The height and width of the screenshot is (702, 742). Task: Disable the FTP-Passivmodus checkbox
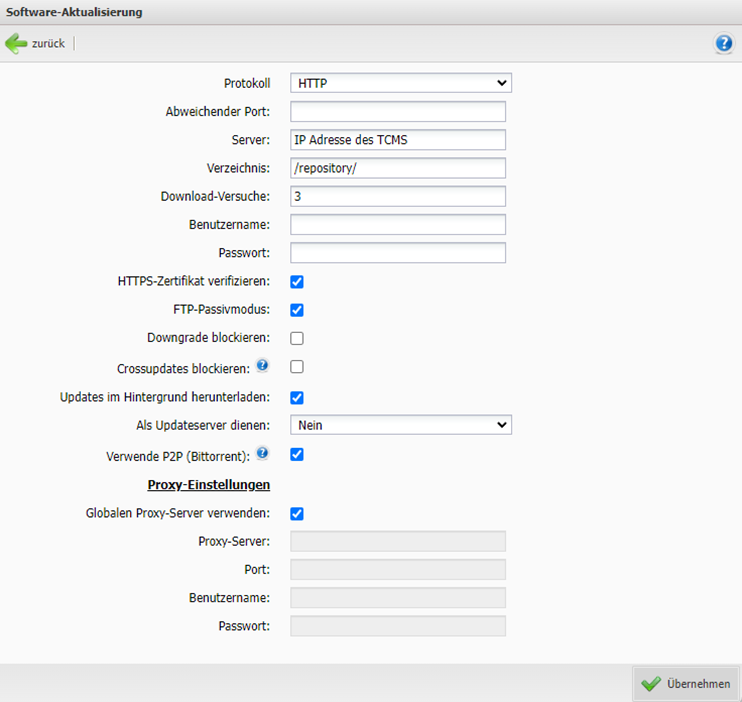(x=297, y=310)
